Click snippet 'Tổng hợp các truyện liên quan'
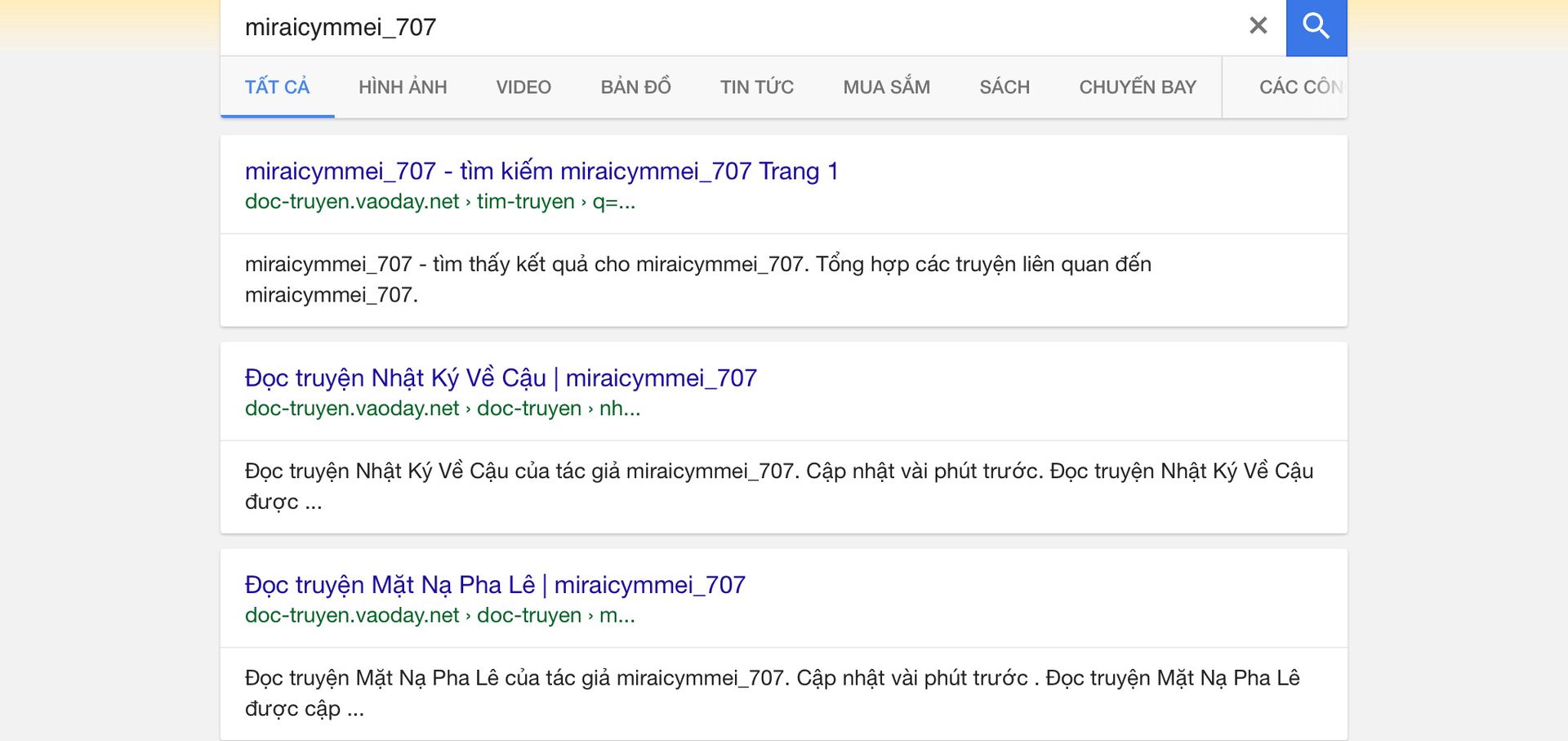Image resolution: width=1568 pixels, height=741 pixels. [698, 279]
